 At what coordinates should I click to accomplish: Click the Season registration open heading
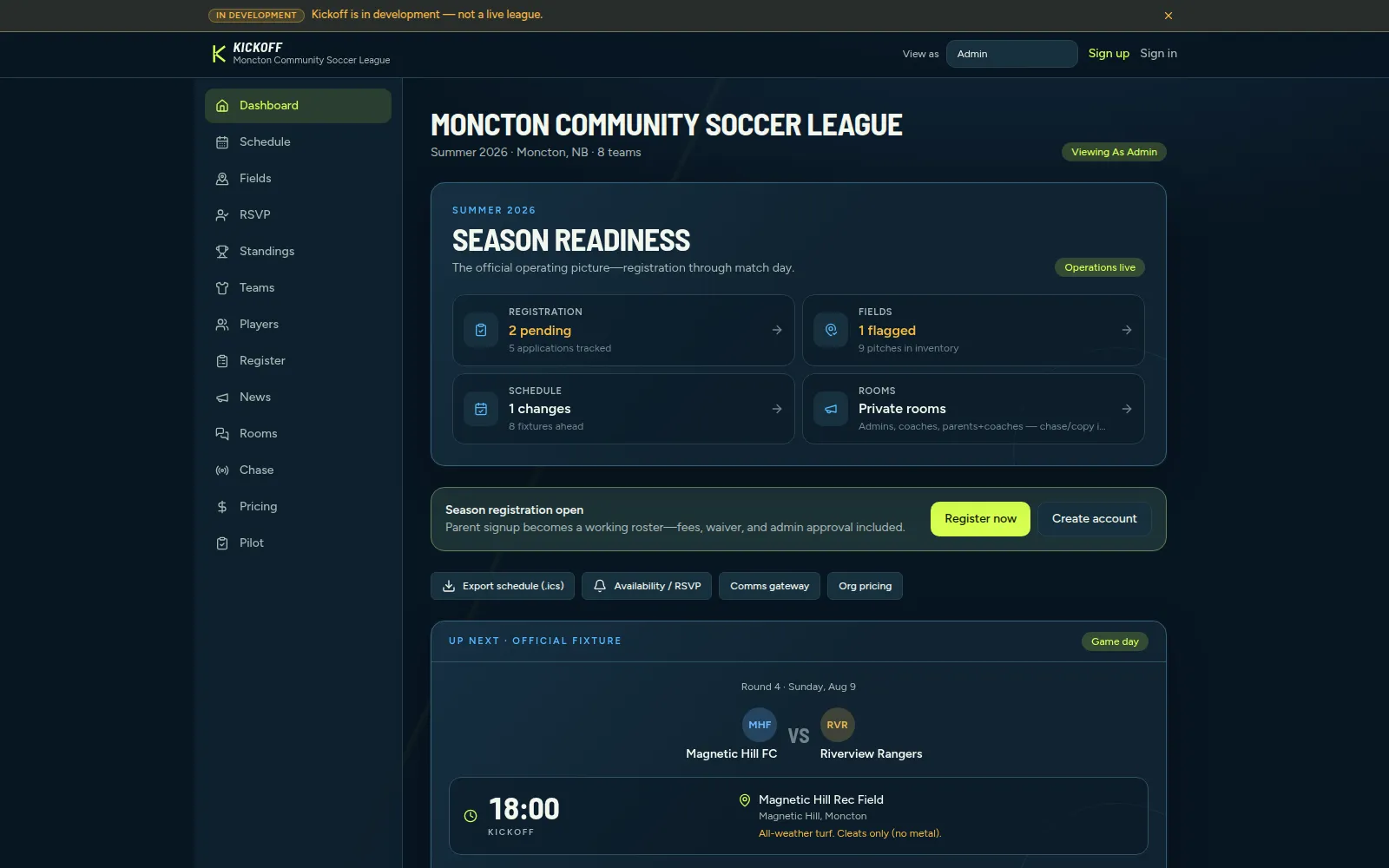tap(514, 510)
